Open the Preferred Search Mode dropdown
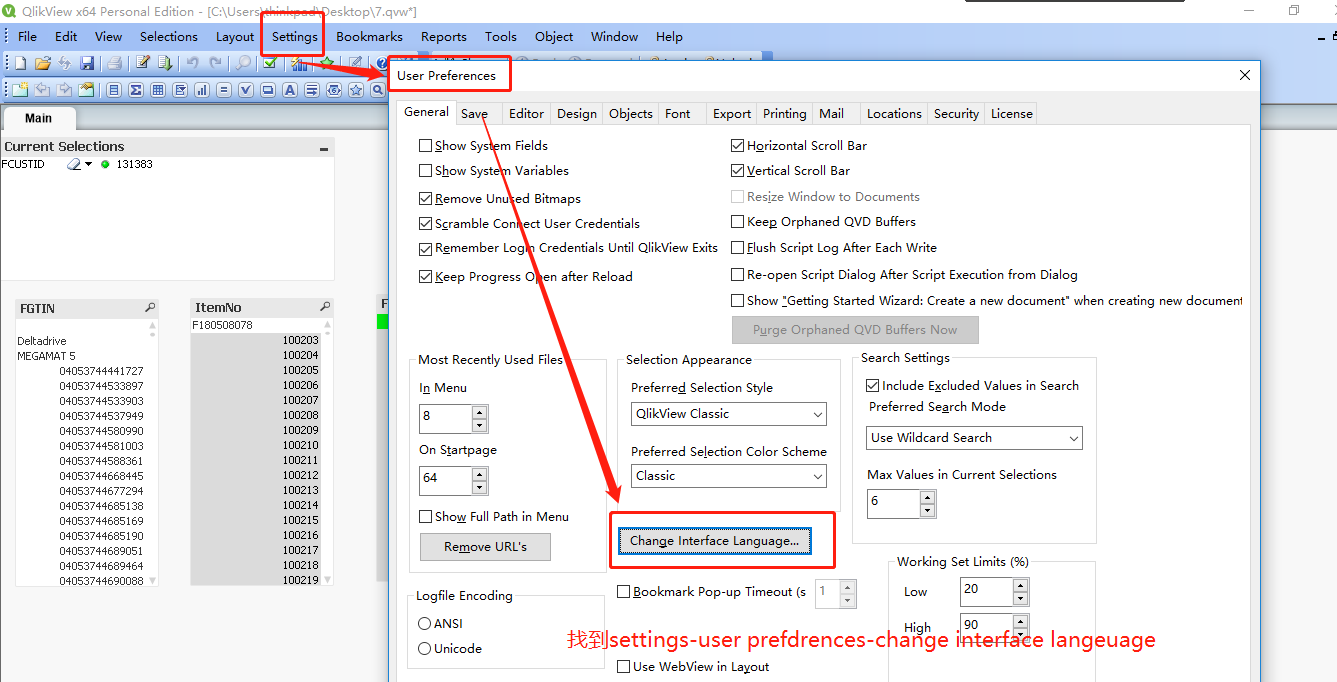Image resolution: width=1337 pixels, height=682 pixels. pos(1073,438)
